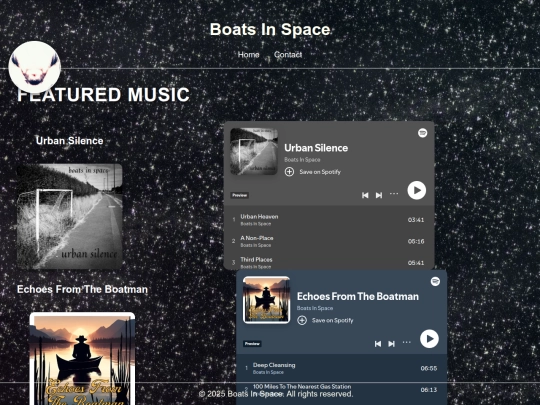This screenshot has width=540, height=405.
Task: Click Save on Spotify text in Echoes From The Boatman player
Action: tap(333, 320)
